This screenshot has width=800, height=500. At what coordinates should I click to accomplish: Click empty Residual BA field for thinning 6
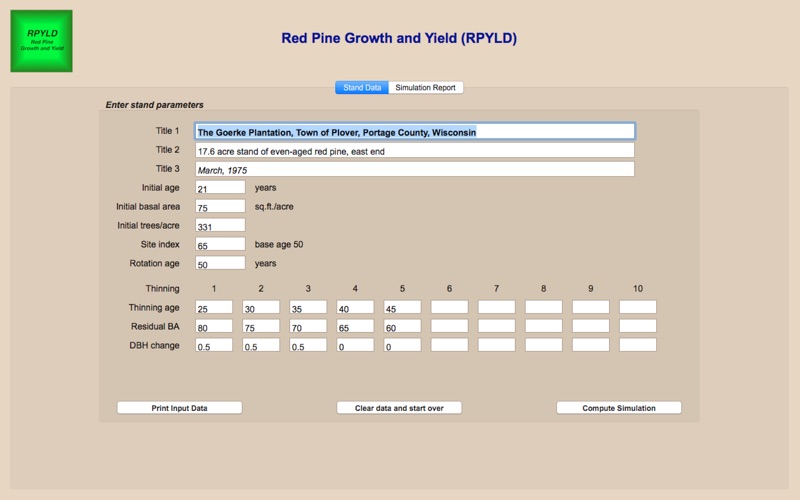[449, 326]
